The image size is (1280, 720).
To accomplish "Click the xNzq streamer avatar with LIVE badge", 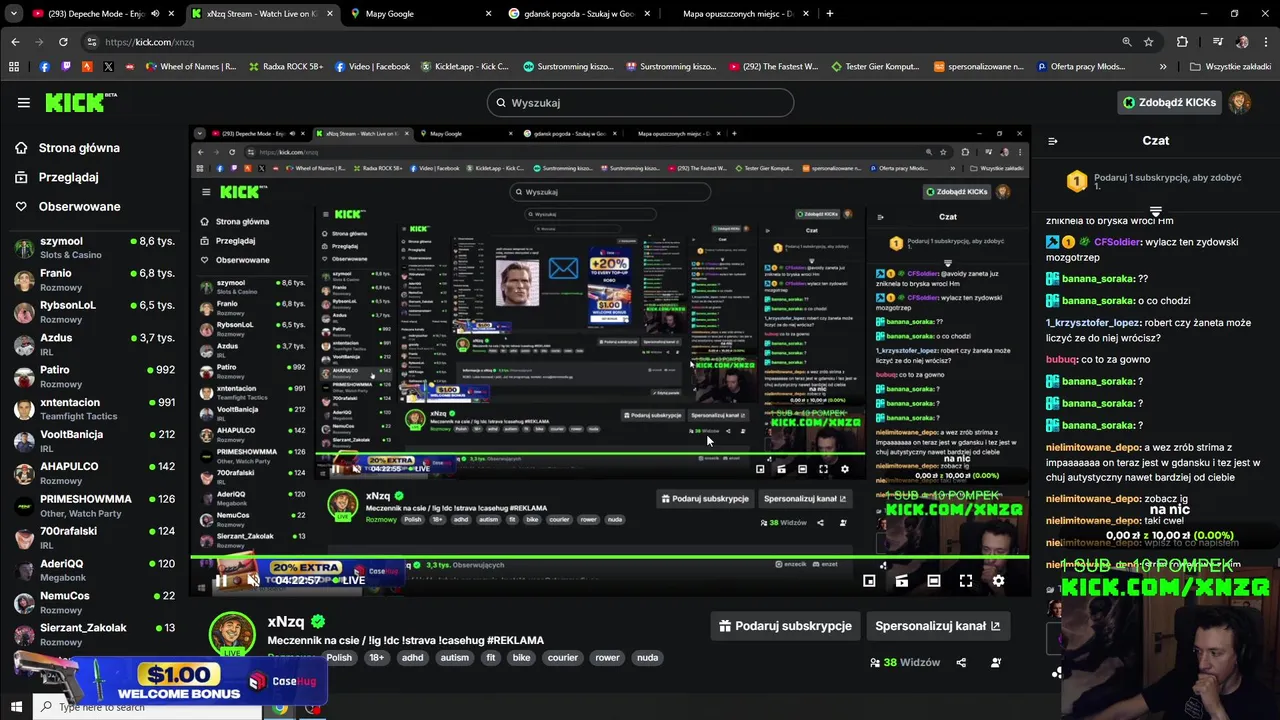I will coord(232,635).
